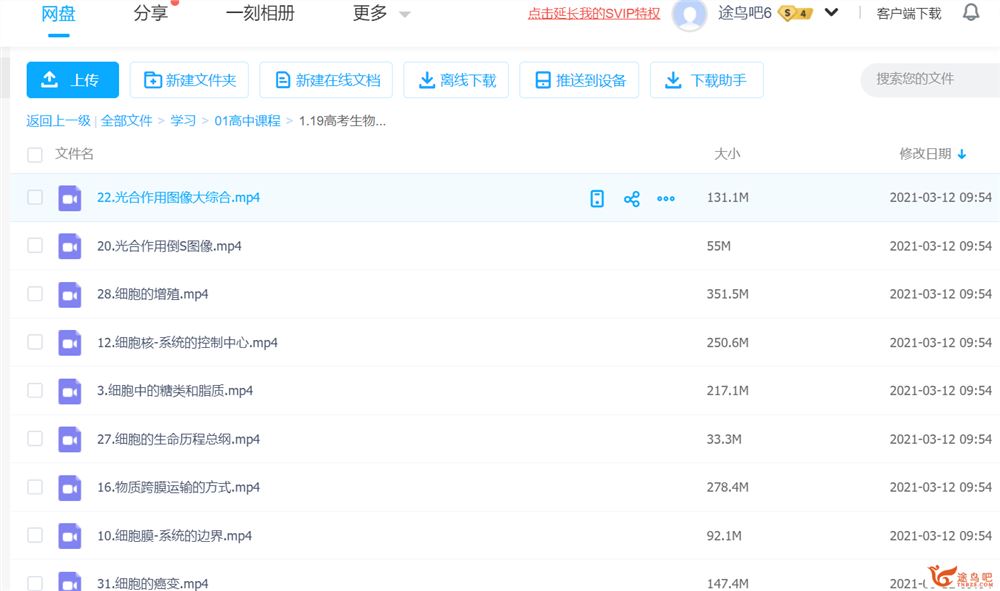
Task: Click video icon of 27.细胞的生命历程总纲.mp4
Action: point(70,439)
